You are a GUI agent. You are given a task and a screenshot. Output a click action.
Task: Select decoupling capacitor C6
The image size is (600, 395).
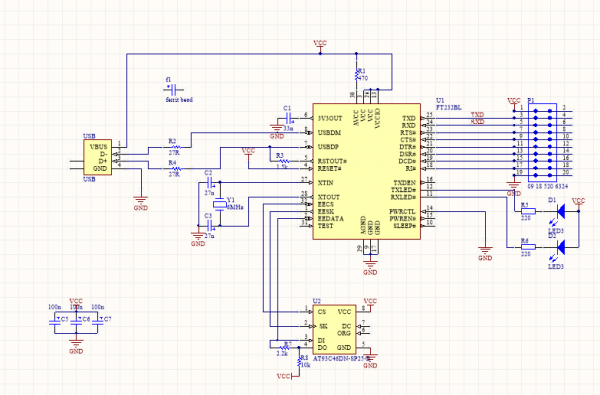76,322
